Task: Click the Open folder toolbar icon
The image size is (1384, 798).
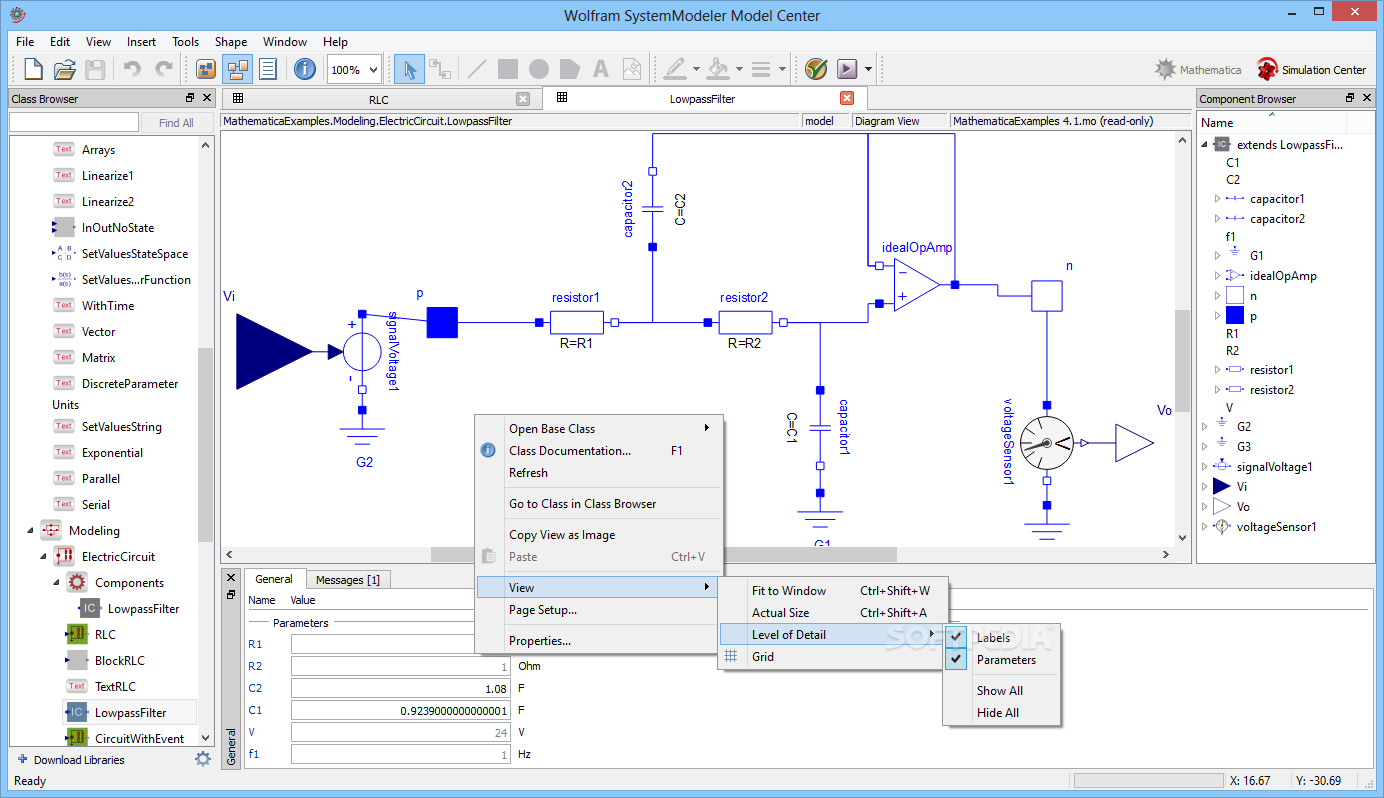Action: click(x=65, y=69)
